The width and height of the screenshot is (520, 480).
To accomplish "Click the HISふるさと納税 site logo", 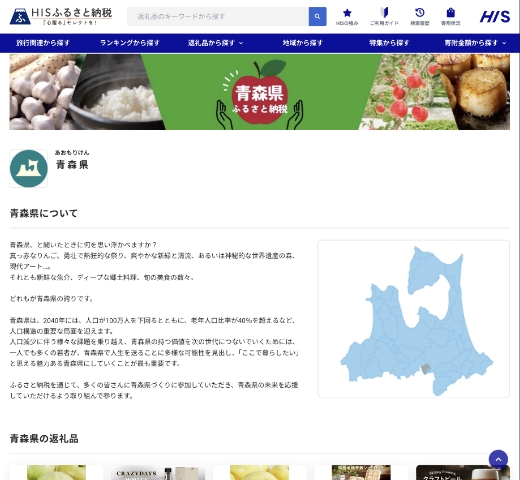I will (x=61, y=16).
